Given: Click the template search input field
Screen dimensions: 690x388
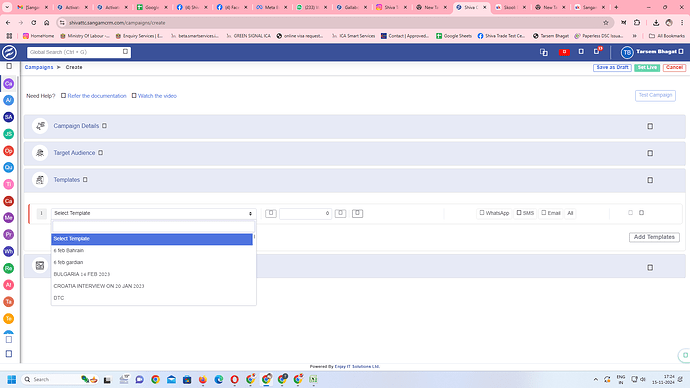Looking at the screenshot, I should point(153,227).
